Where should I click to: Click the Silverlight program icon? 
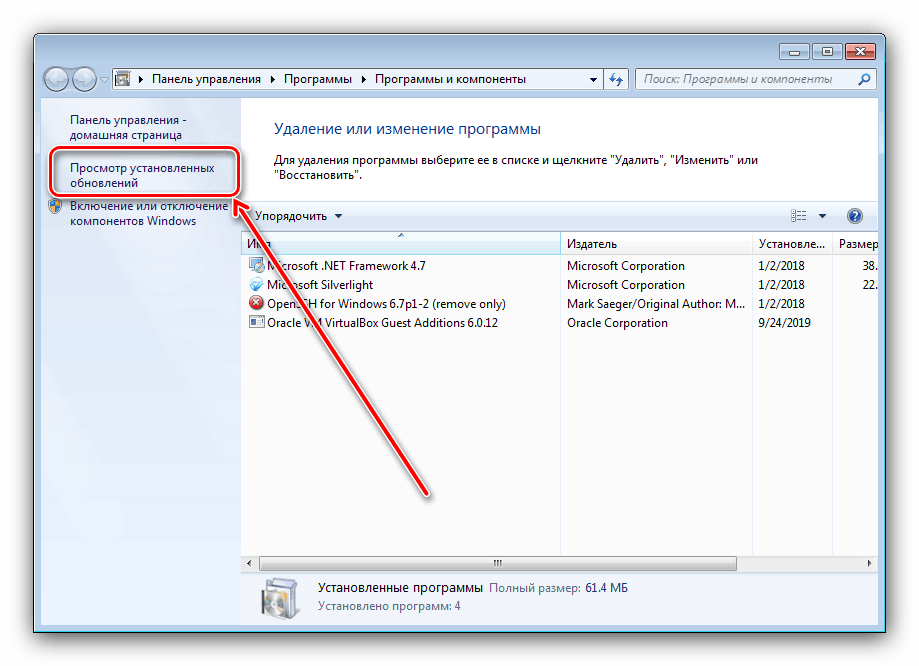[256, 284]
